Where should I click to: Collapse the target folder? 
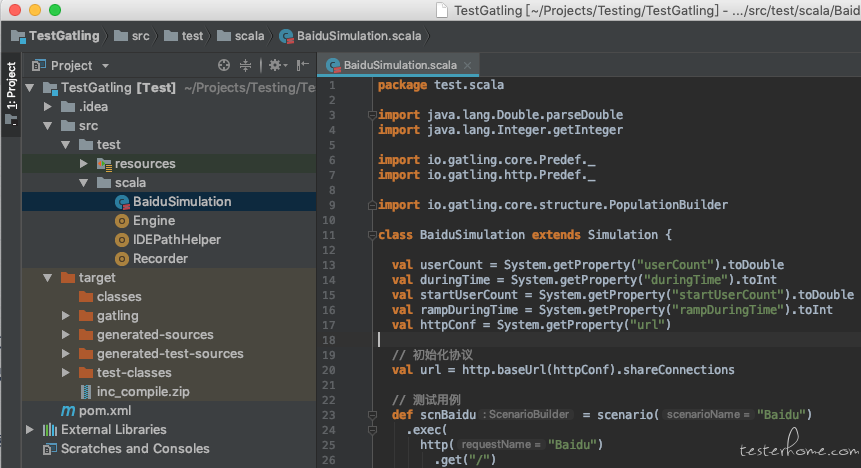48,278
